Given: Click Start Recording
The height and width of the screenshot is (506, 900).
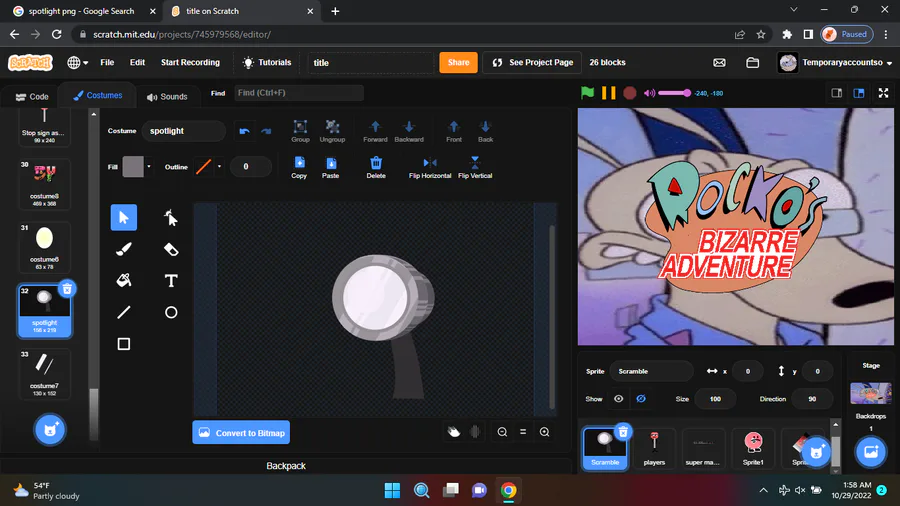Looking at the screenshot, I should coord(190,63).
